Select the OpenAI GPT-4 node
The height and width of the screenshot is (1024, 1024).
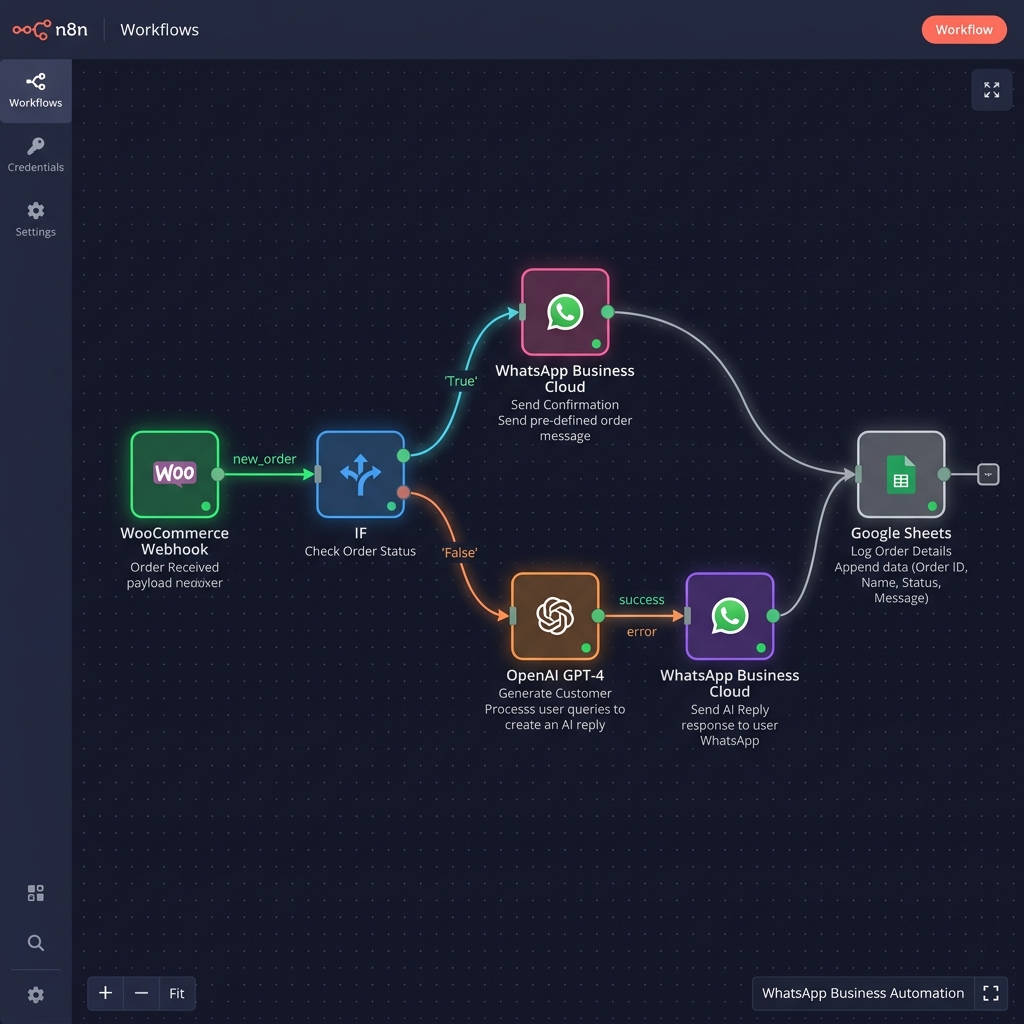555,616
